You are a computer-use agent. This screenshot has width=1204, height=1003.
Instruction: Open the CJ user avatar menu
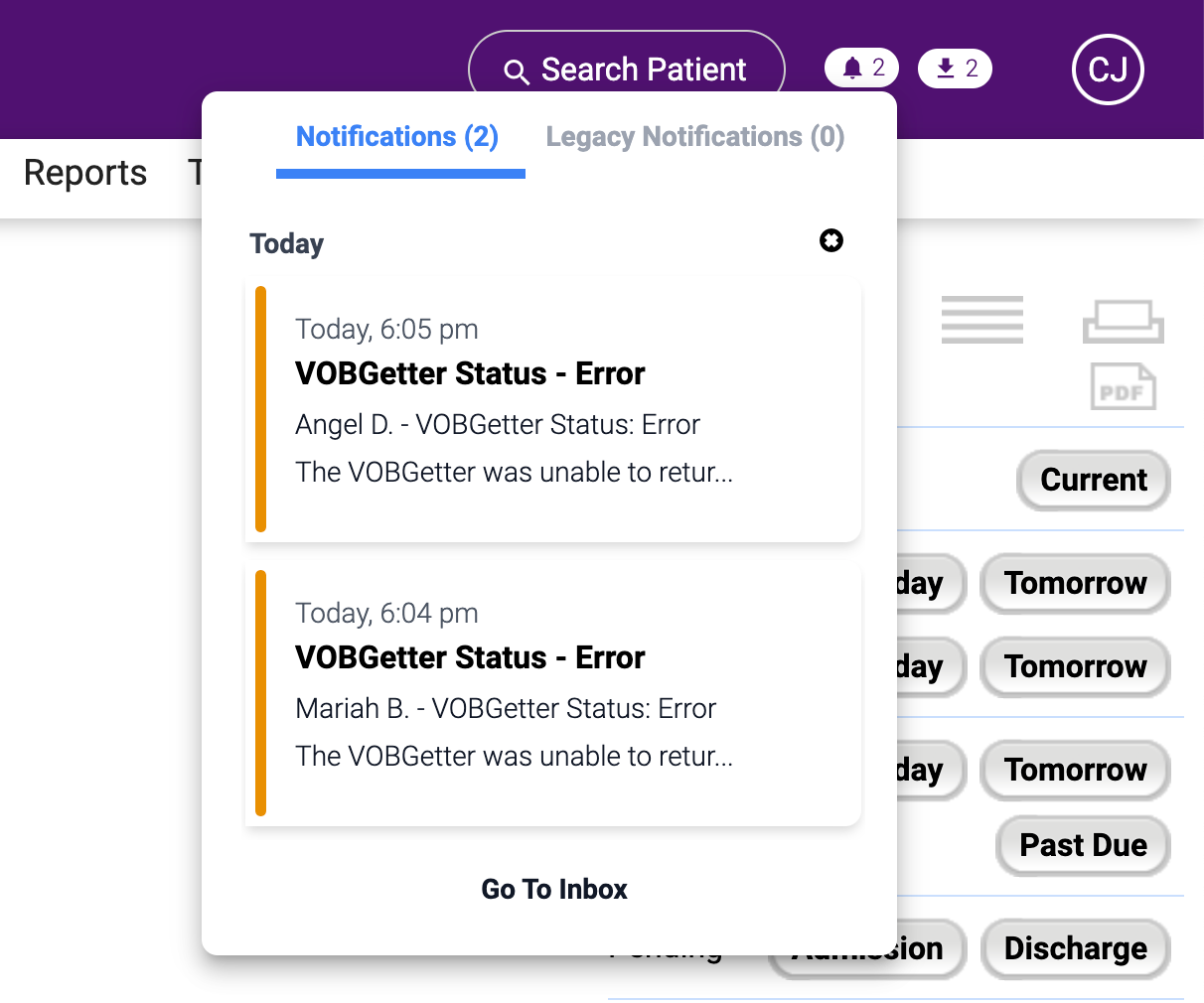pyautogui.click(x=1108, y=70)
